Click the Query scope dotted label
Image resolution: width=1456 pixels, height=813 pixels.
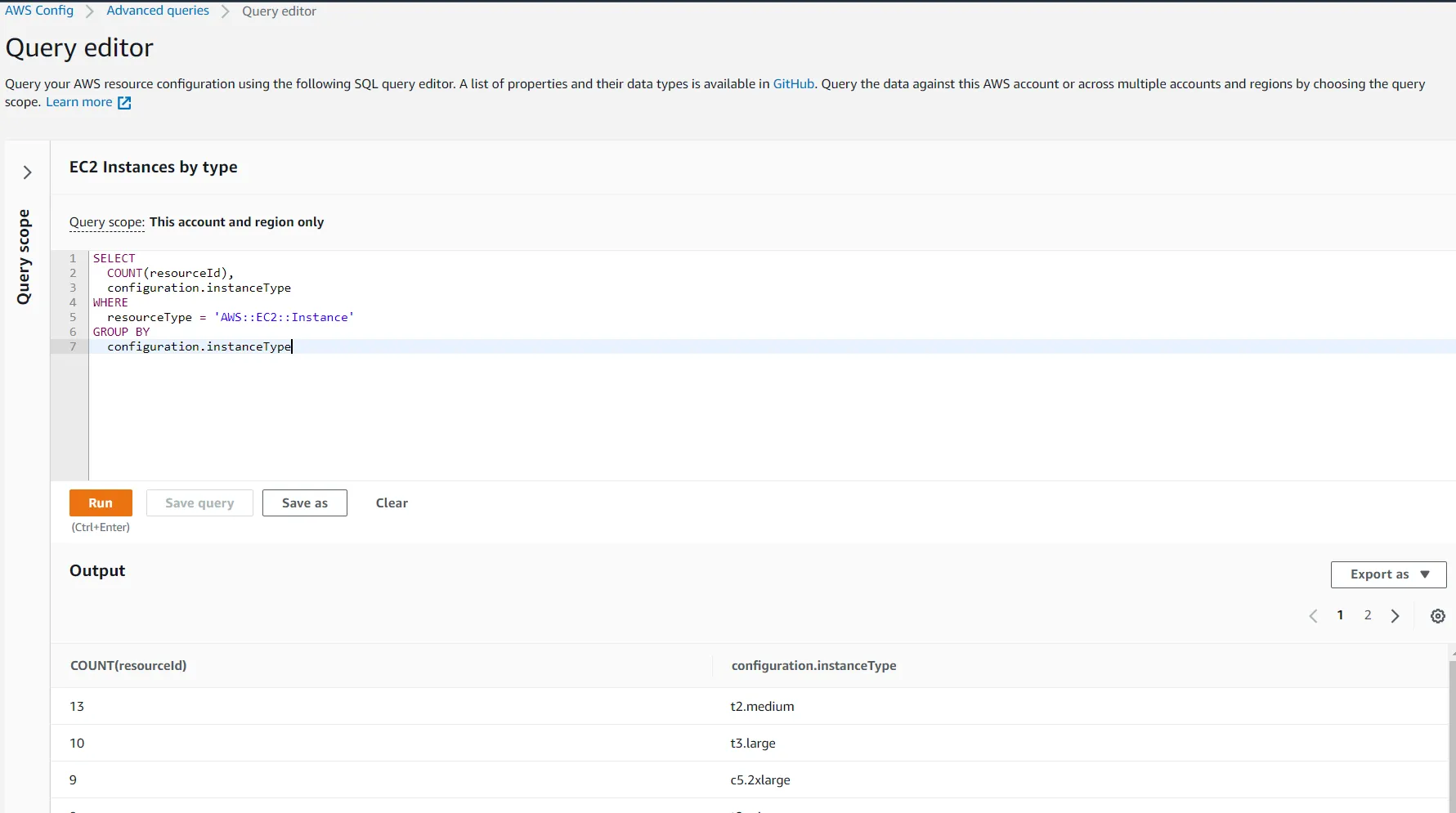[x=106, y=222]
